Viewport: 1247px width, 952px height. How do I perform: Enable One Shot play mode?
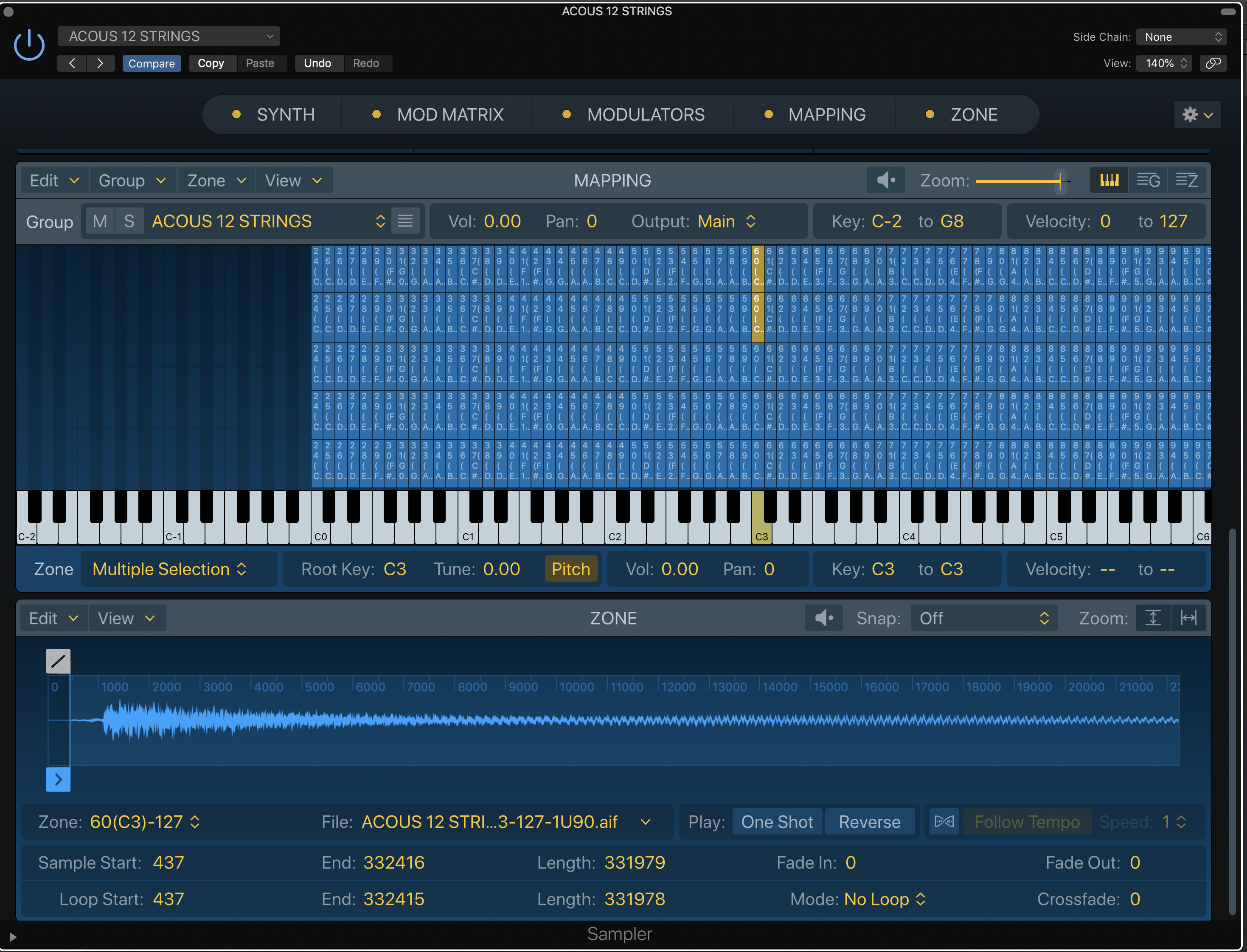(777, 822)
